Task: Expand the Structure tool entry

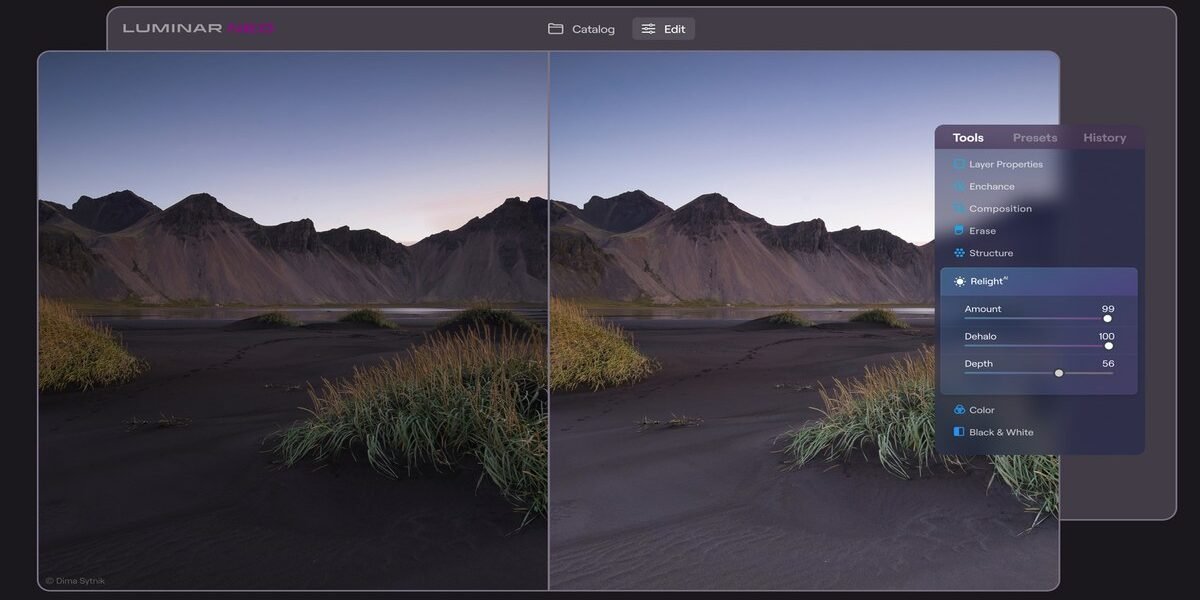Action: (x=1039, y=253)
